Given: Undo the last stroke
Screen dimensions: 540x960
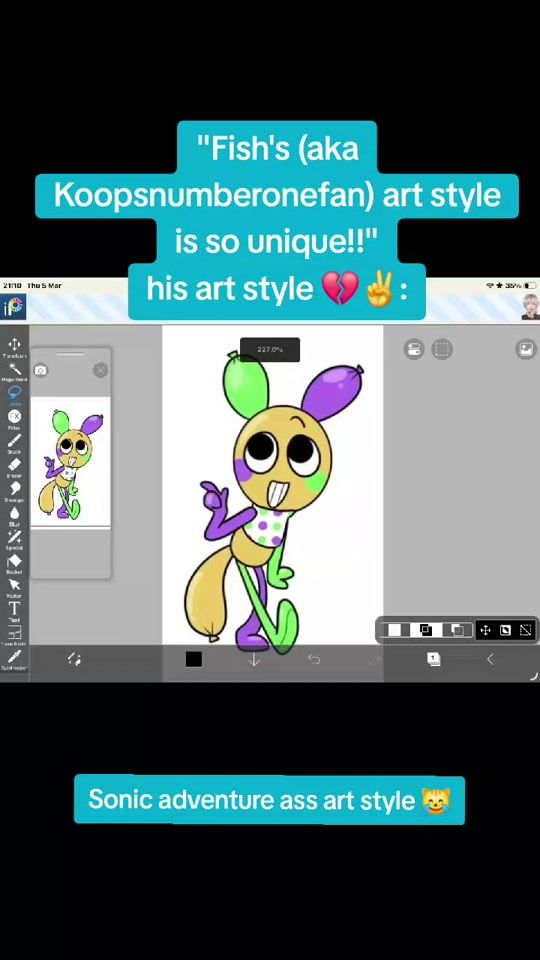Looking at the screenshot, I should [313, 659].
